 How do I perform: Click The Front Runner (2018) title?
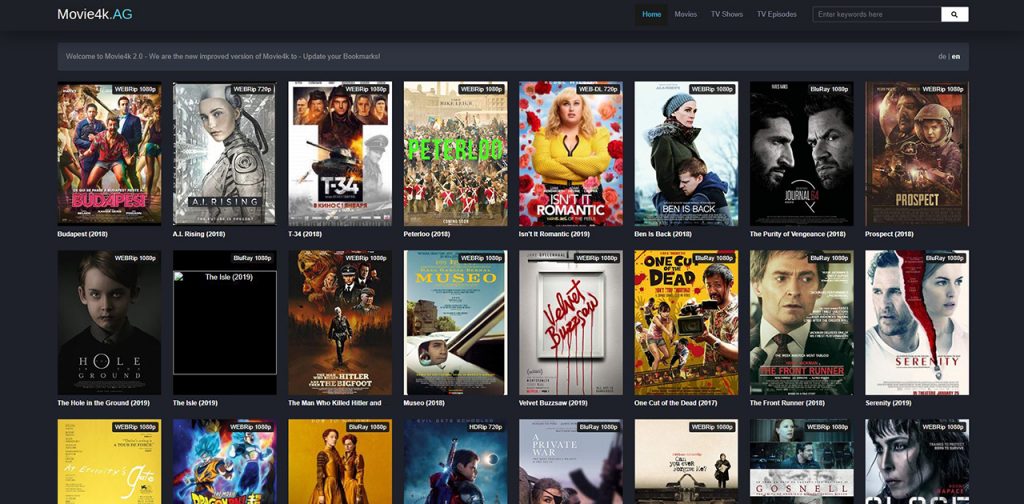tap(787, 403)
